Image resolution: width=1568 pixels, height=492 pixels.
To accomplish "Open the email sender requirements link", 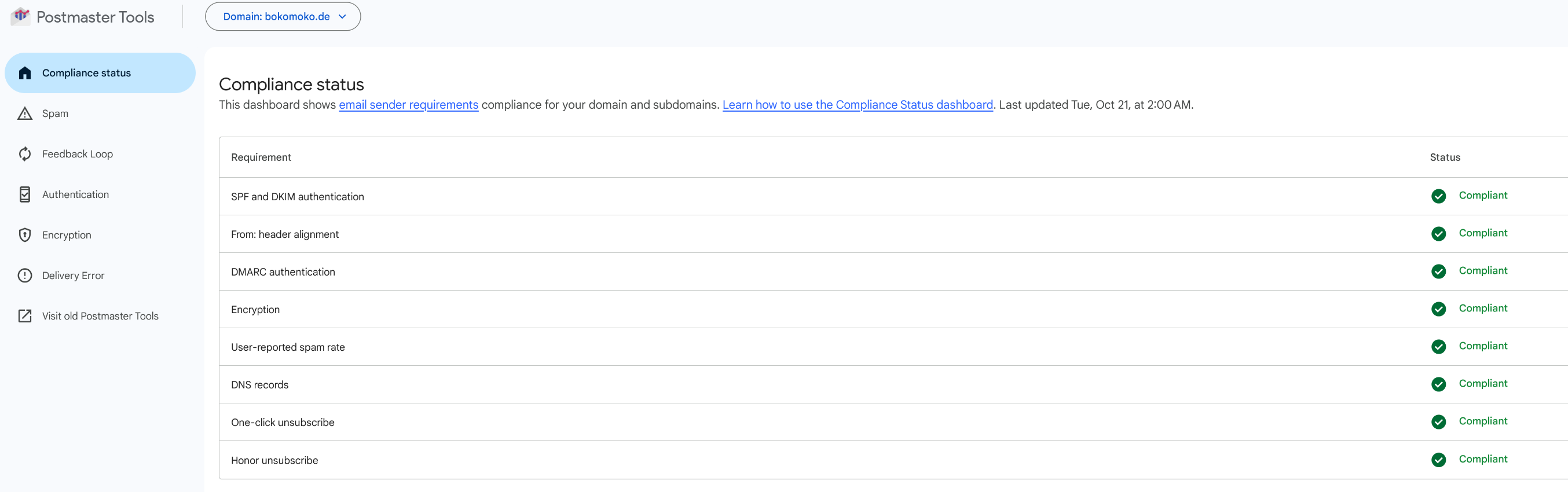I will click(408, 105).
